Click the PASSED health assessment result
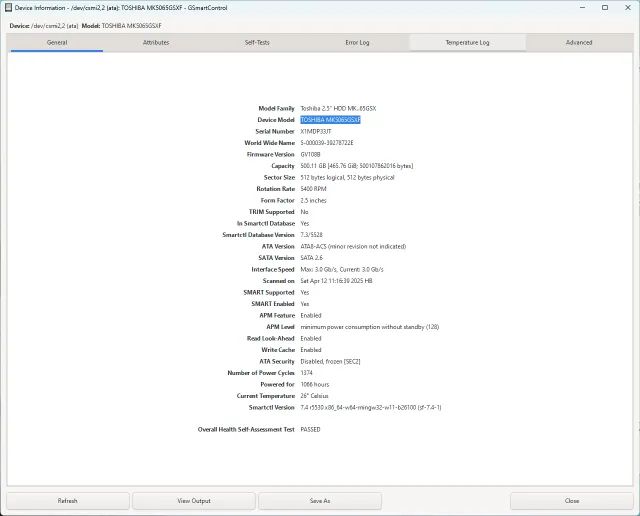Image resolution: width=640 pixels, height=516 pixels. point(310,429)
